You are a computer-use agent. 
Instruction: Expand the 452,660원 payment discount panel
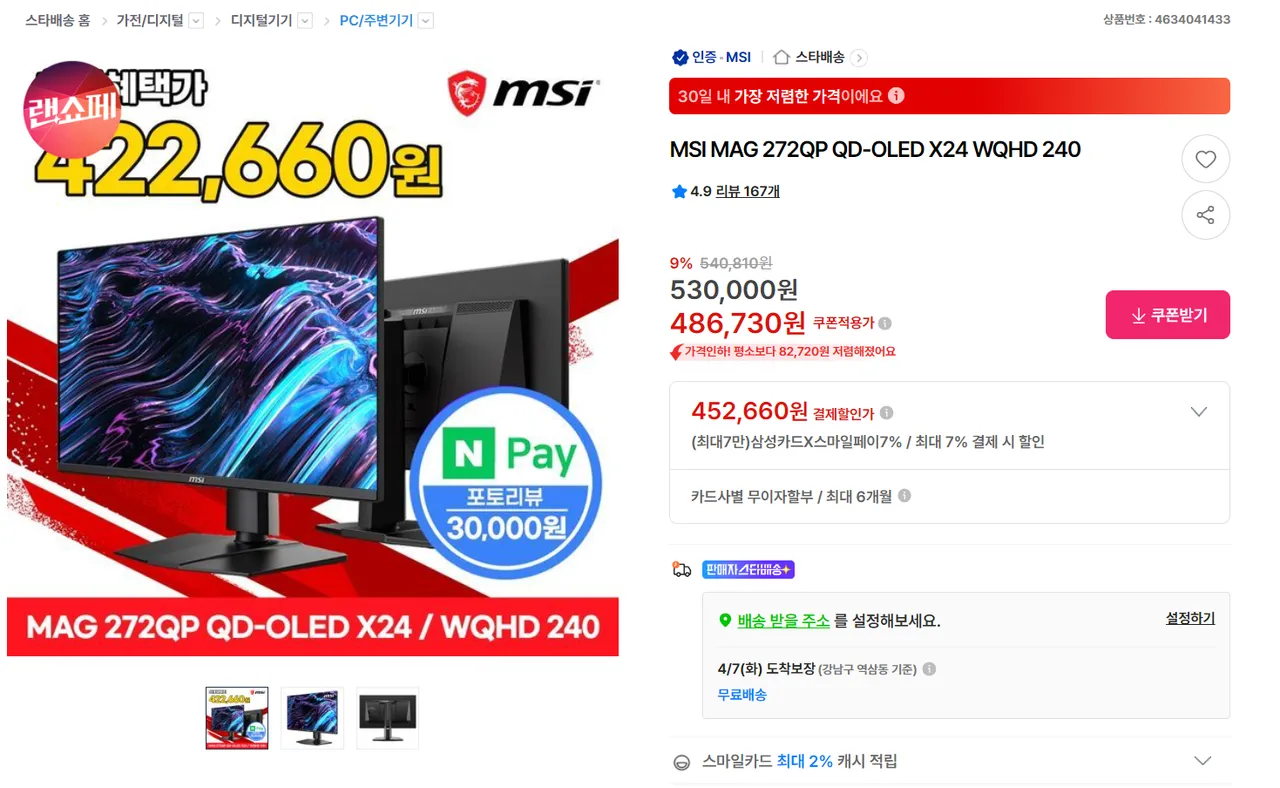click(1199, 412)
